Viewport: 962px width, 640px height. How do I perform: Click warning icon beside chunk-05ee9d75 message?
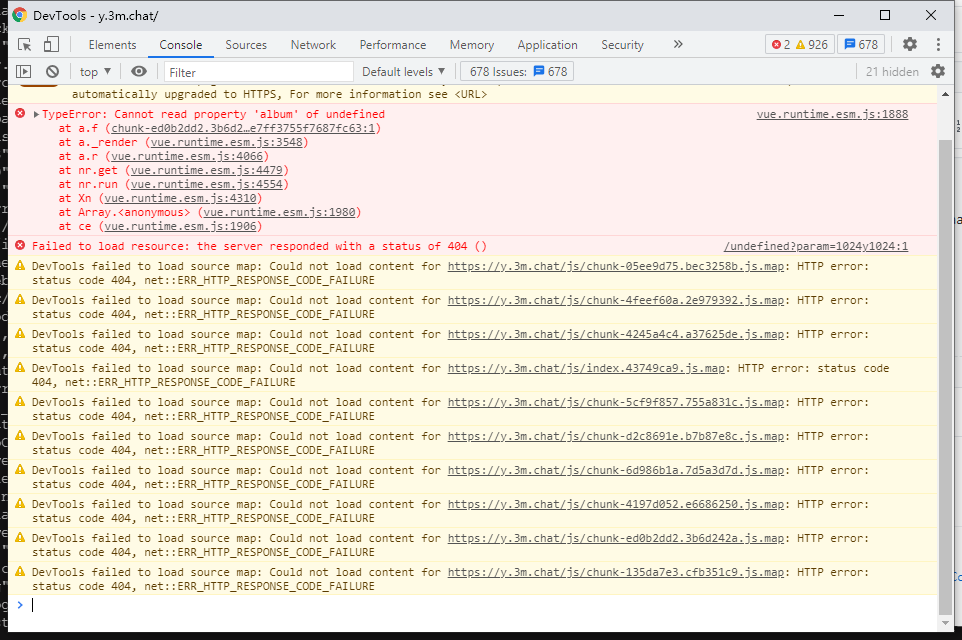tap(20, 266)
